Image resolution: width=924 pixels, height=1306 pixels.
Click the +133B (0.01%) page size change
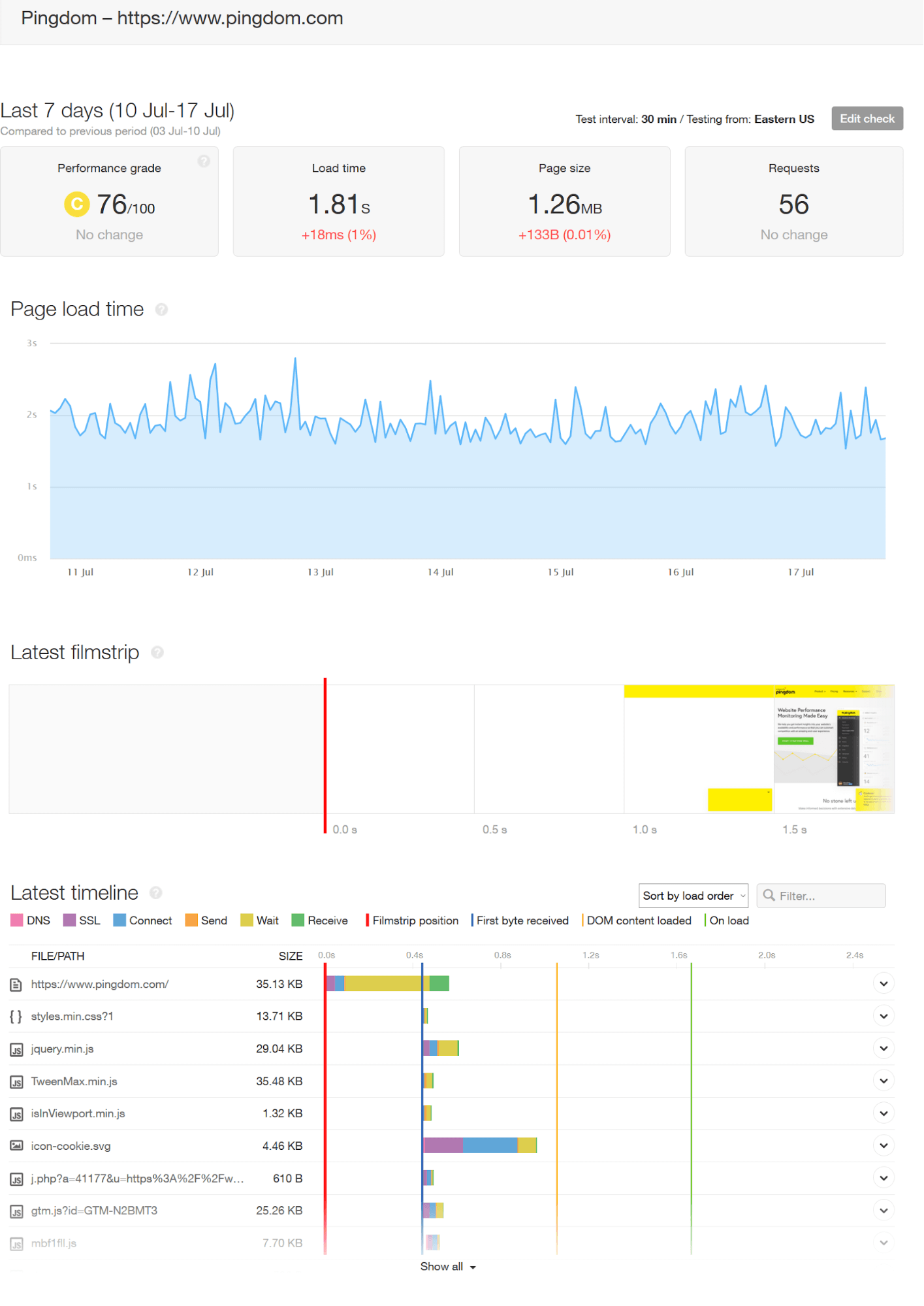[565, 235]
